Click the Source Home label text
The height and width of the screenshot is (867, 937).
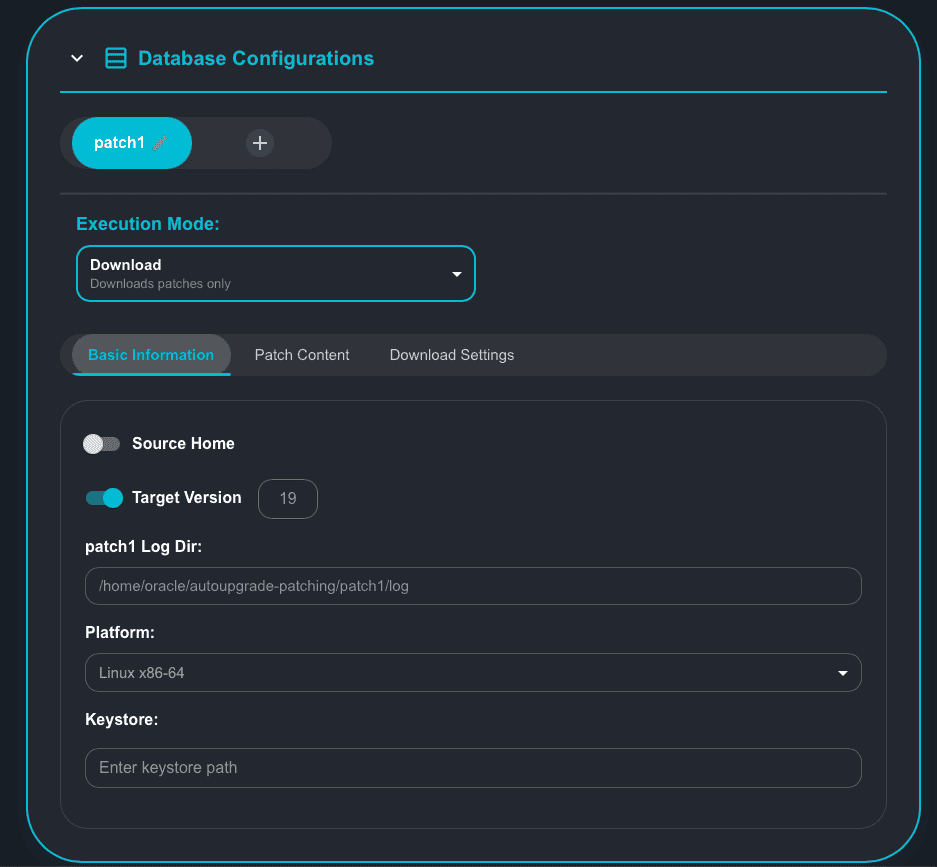(183, 443)
